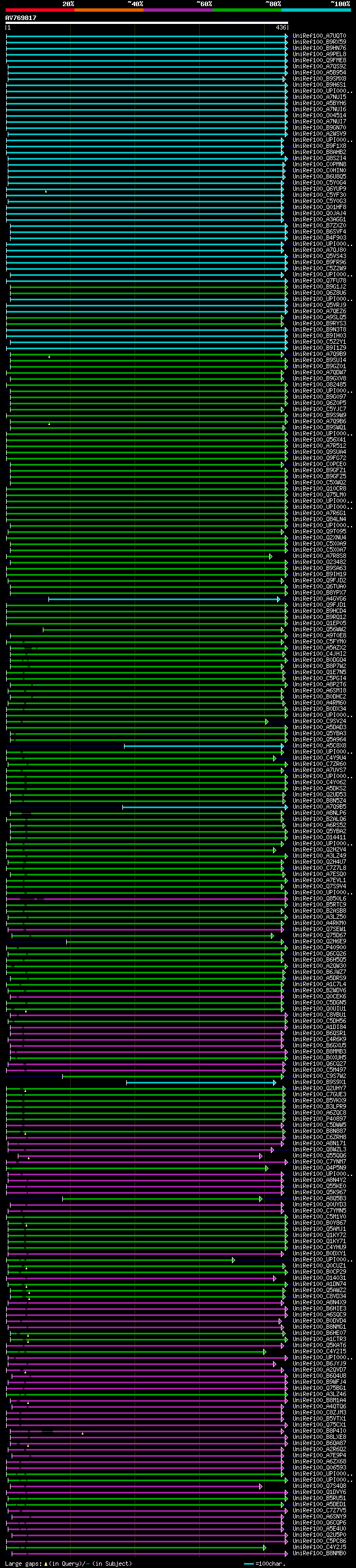Select the UniRef100_A6RS52 label
356x1568 pixels.
(x=319, y=825)
